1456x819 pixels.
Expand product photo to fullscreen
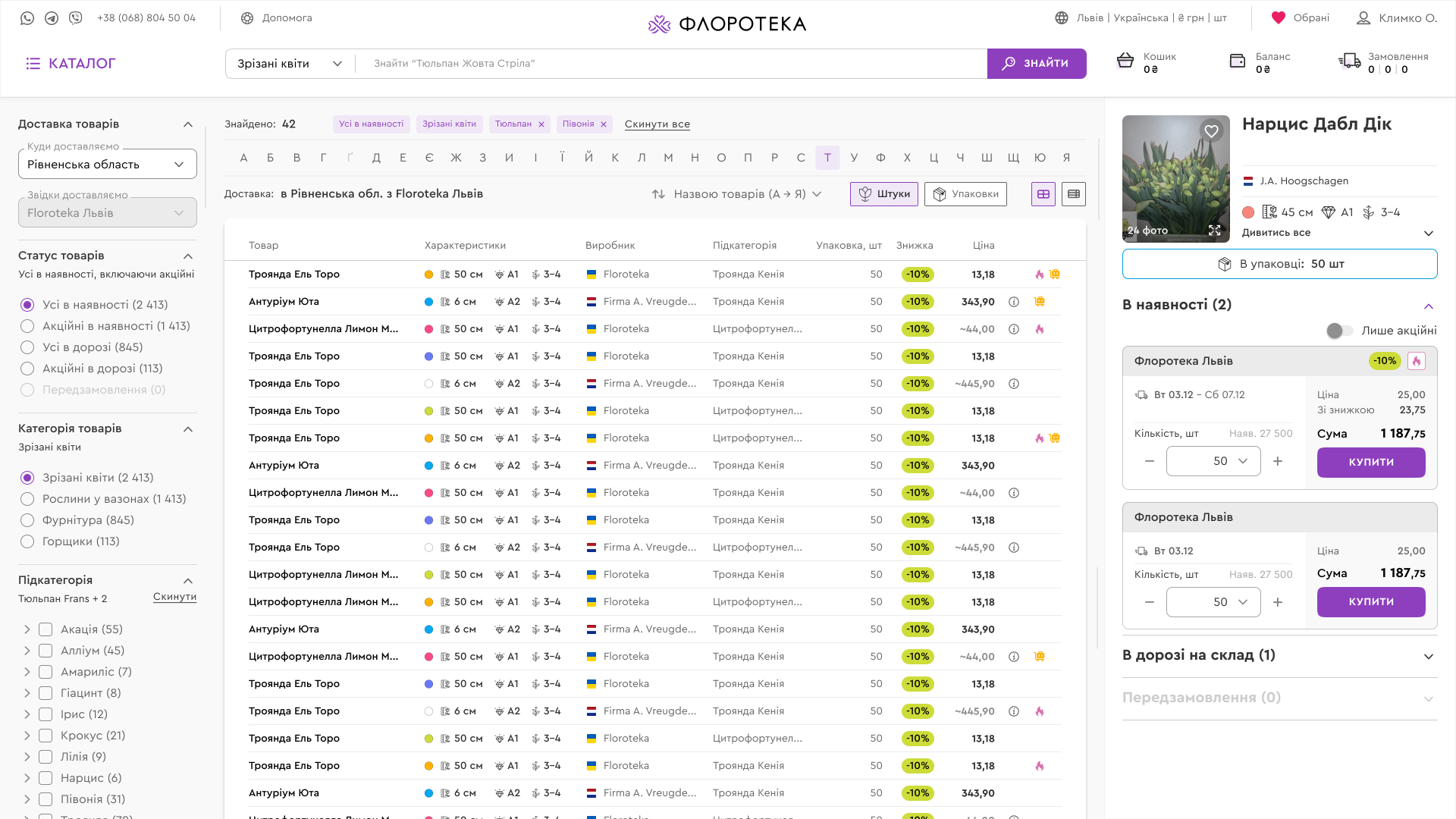coord(1214,231)
